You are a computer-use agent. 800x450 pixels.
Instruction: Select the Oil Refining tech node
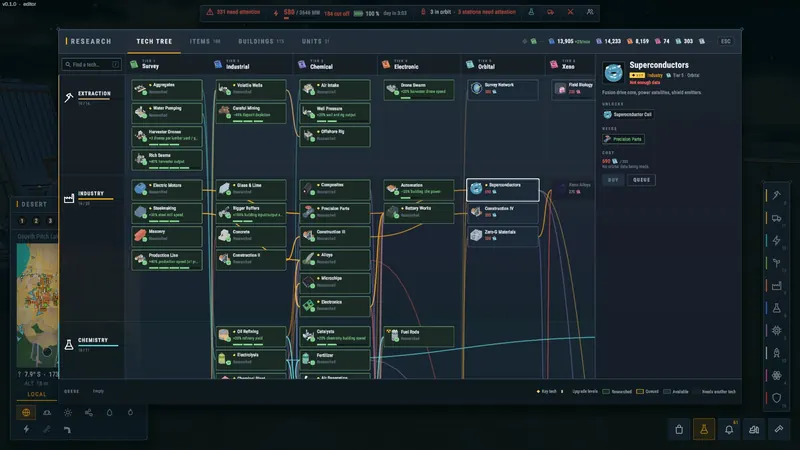click(251, 336)
